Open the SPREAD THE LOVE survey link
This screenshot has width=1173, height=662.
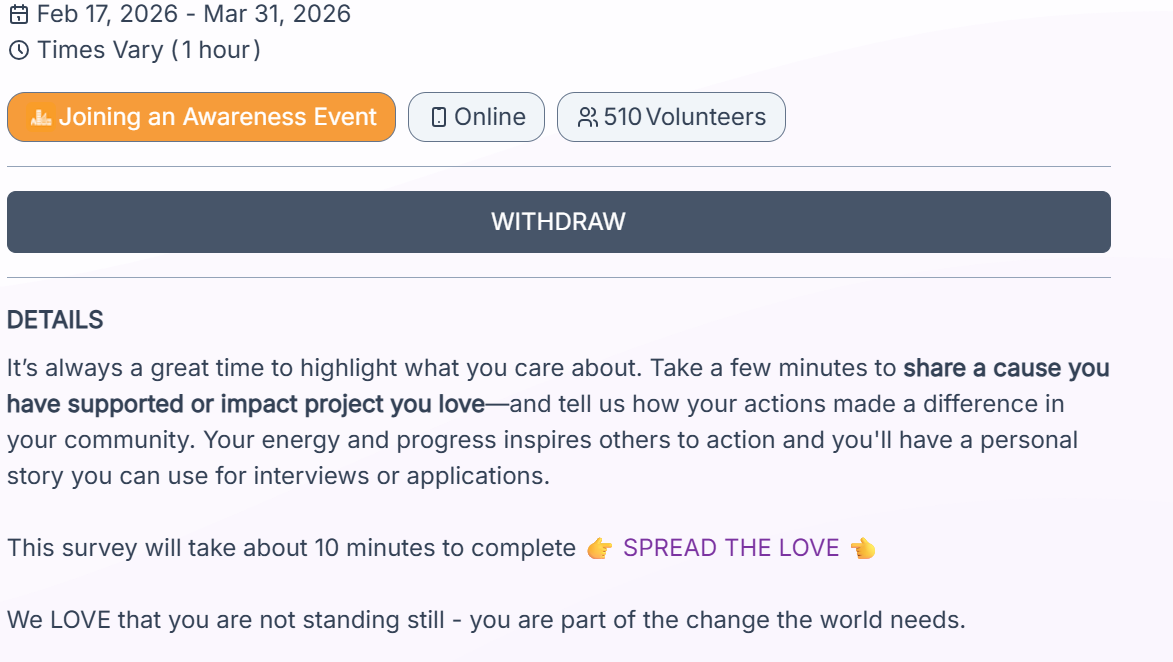[731, 548]
